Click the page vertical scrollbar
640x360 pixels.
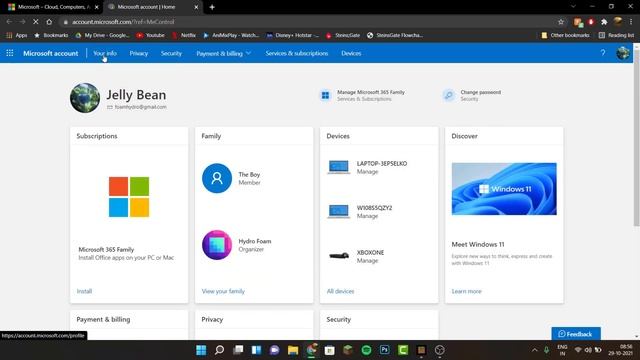coord(636,139)
